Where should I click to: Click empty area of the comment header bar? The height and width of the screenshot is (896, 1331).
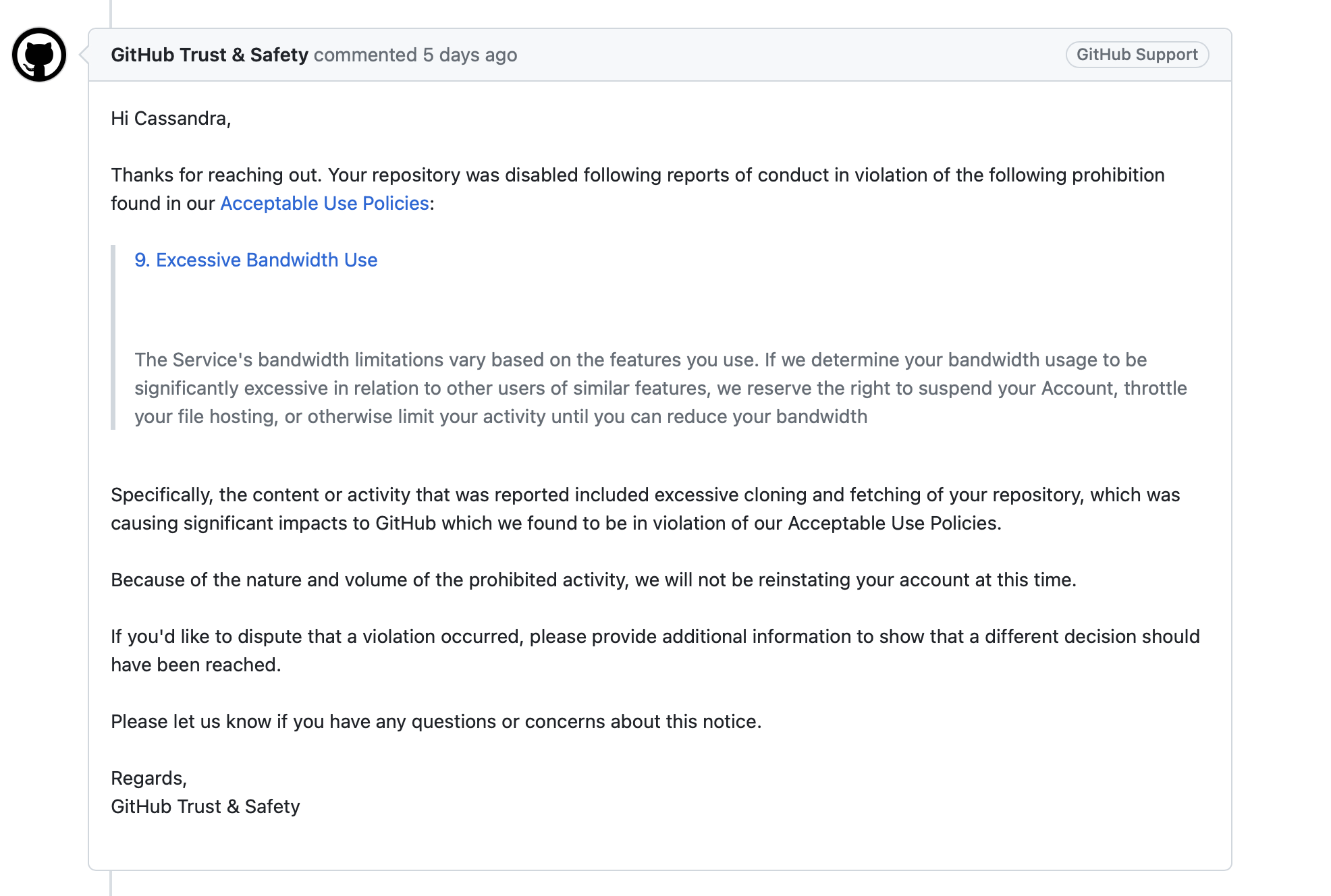pos(790,55)
